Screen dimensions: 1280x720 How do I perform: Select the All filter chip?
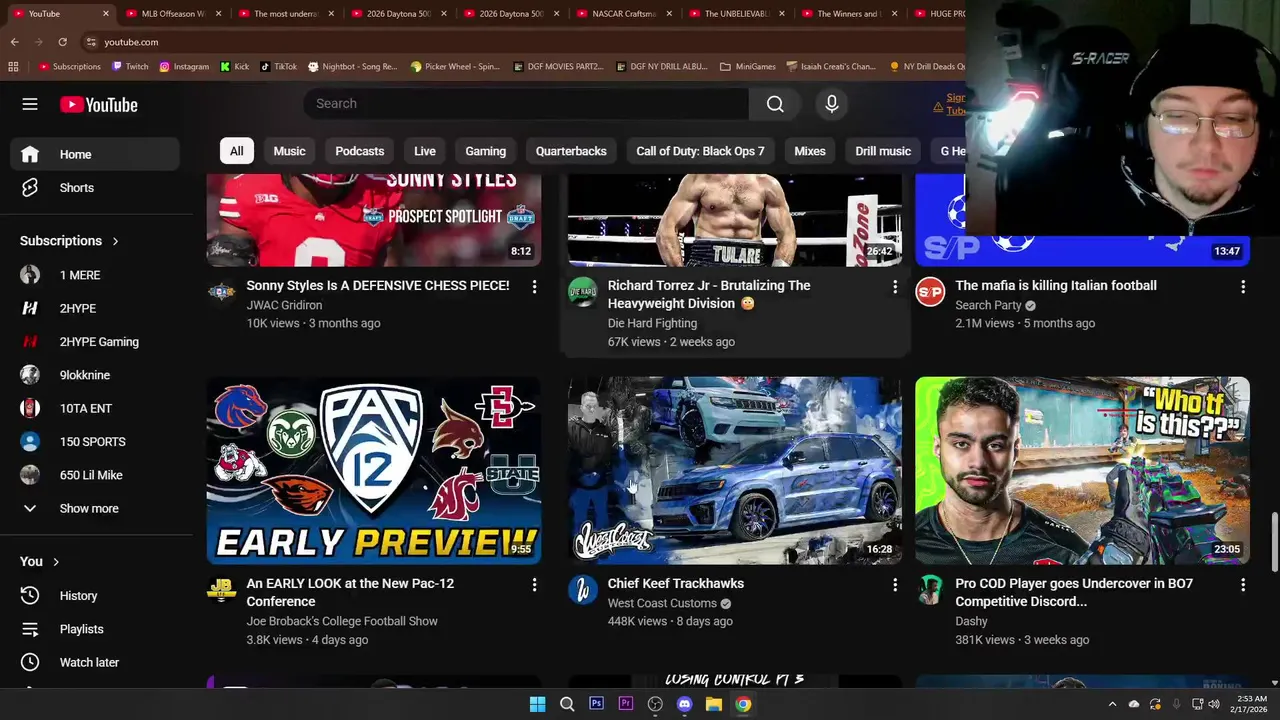[x=236, y=151]
